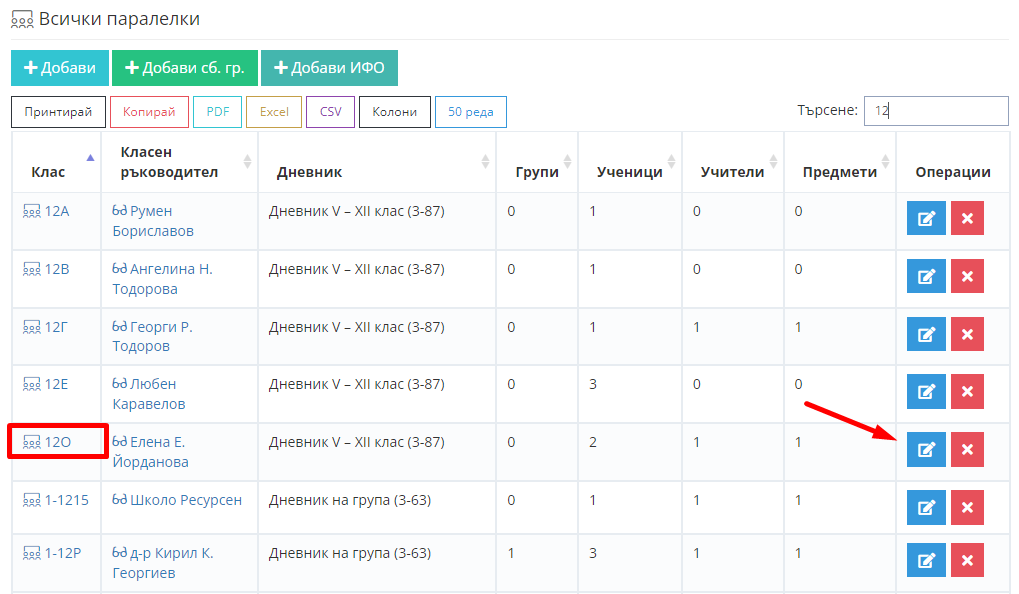
Task: Delete class 12Г with red X
Action: [x=967, y=335]
